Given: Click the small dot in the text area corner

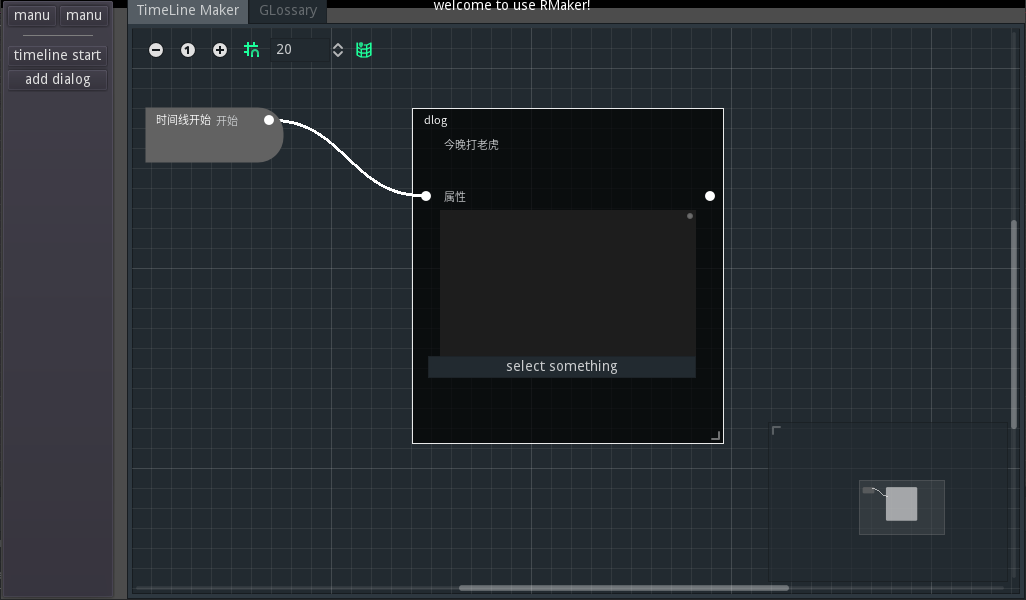Looking at the screenshot, I should (690, 216).
